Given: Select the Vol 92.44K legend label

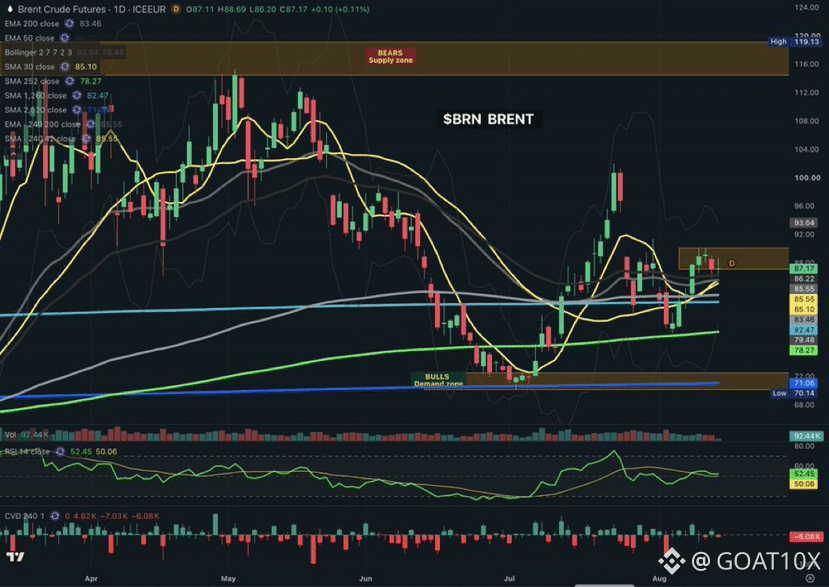Looking at the screenshot, I should click(26, 435).
